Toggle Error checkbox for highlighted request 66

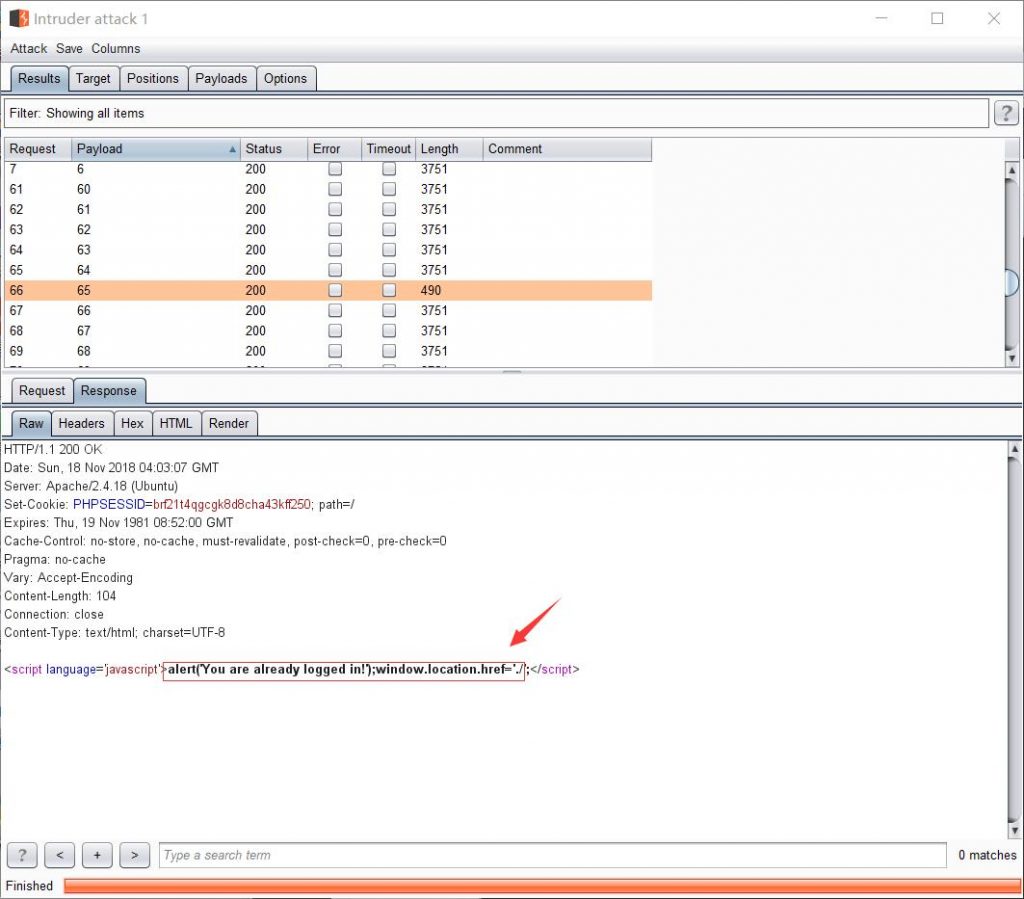[x=335, y=291]
